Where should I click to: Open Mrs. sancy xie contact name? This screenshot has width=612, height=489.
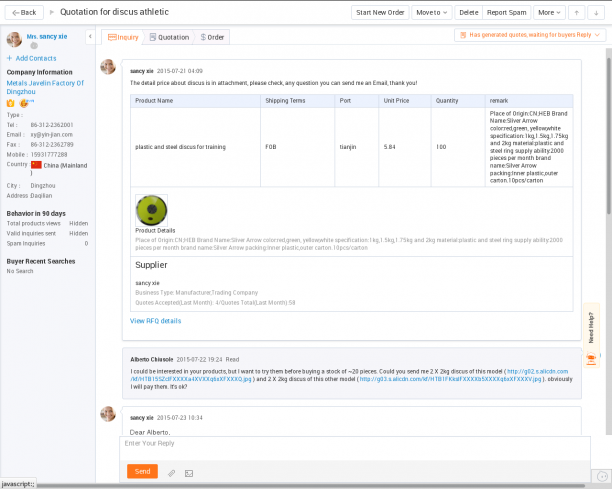coord(47,36)
